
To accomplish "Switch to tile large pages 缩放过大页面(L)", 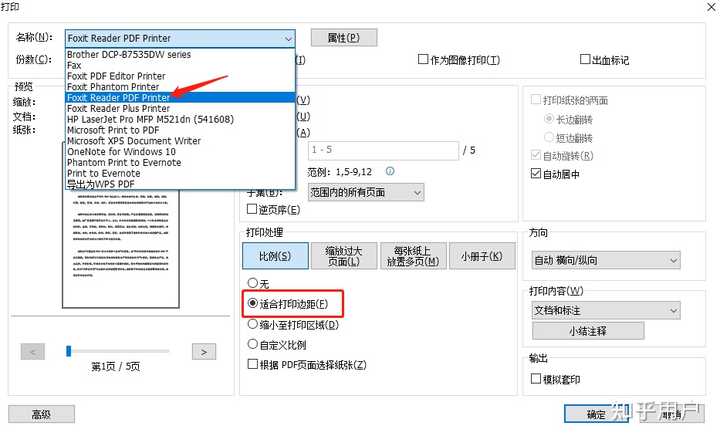I will point(344,256).
